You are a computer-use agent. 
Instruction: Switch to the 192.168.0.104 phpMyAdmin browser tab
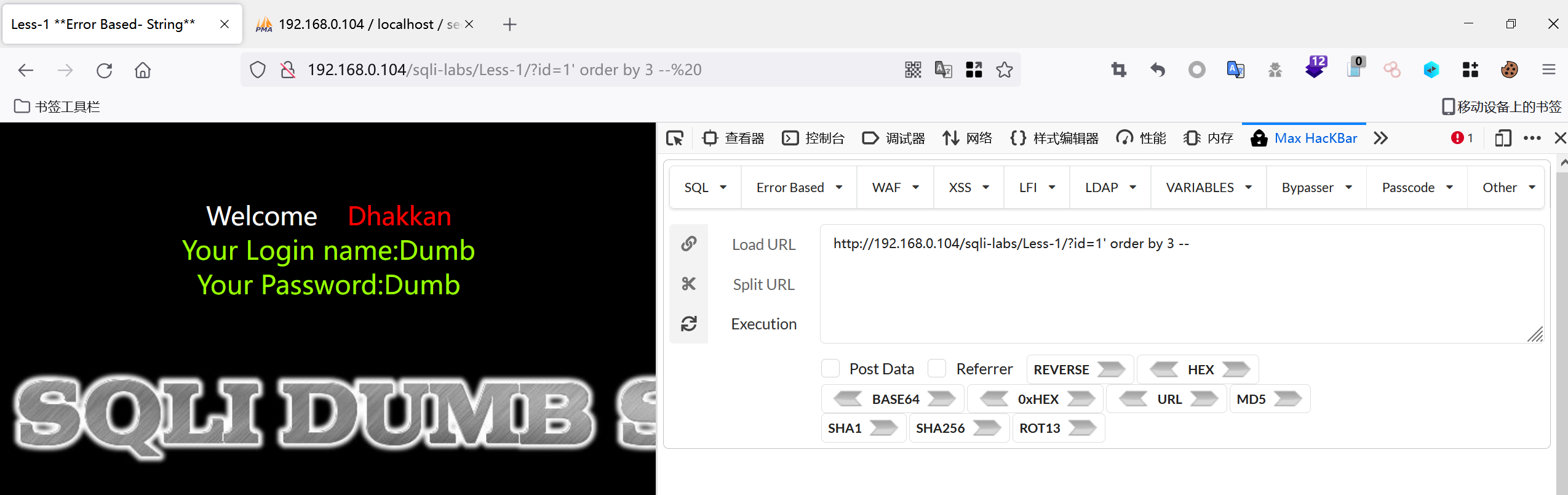click(x=365, y=25)
